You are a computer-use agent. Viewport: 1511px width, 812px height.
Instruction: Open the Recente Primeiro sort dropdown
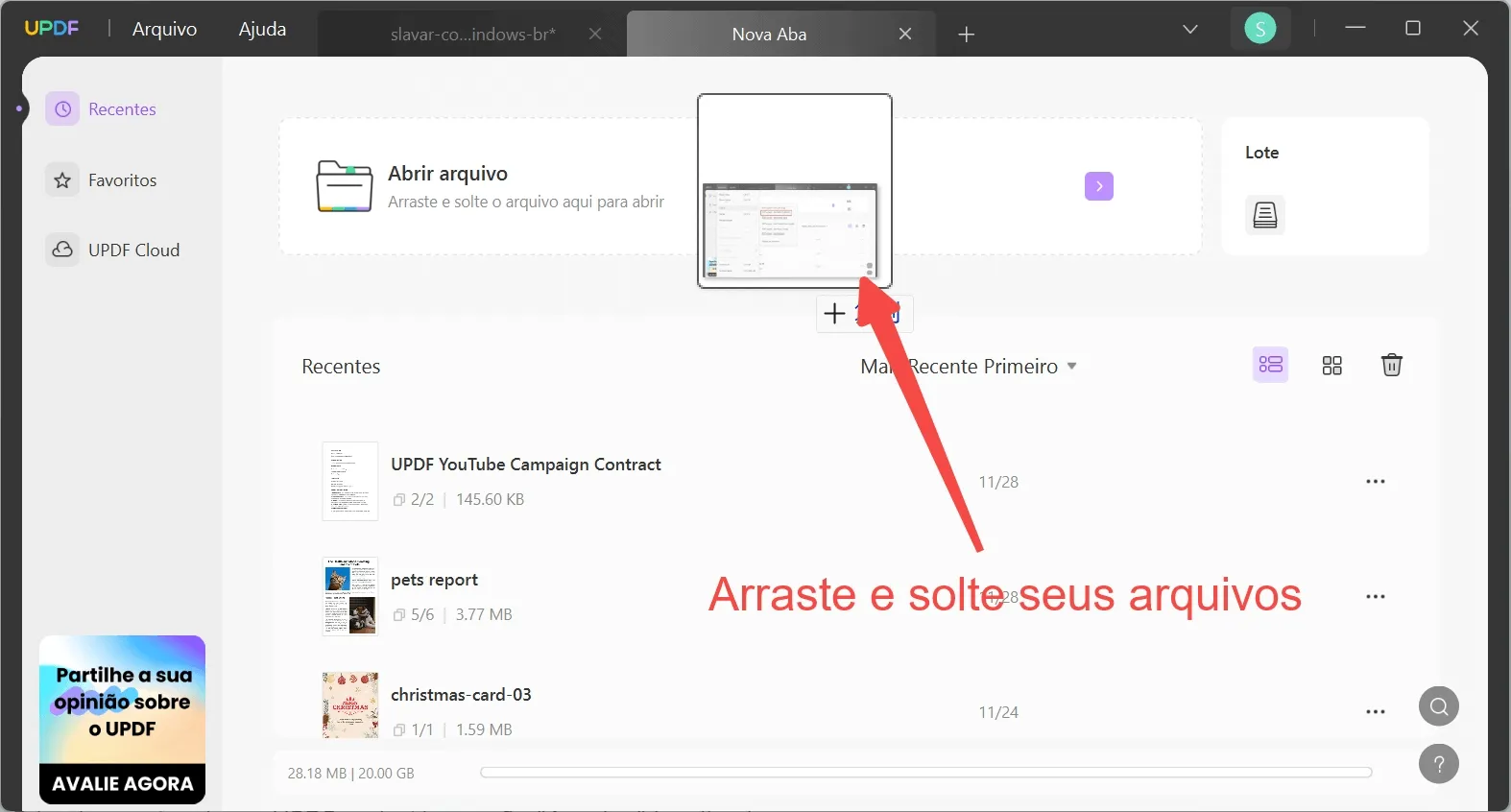(x=969, y=367)
